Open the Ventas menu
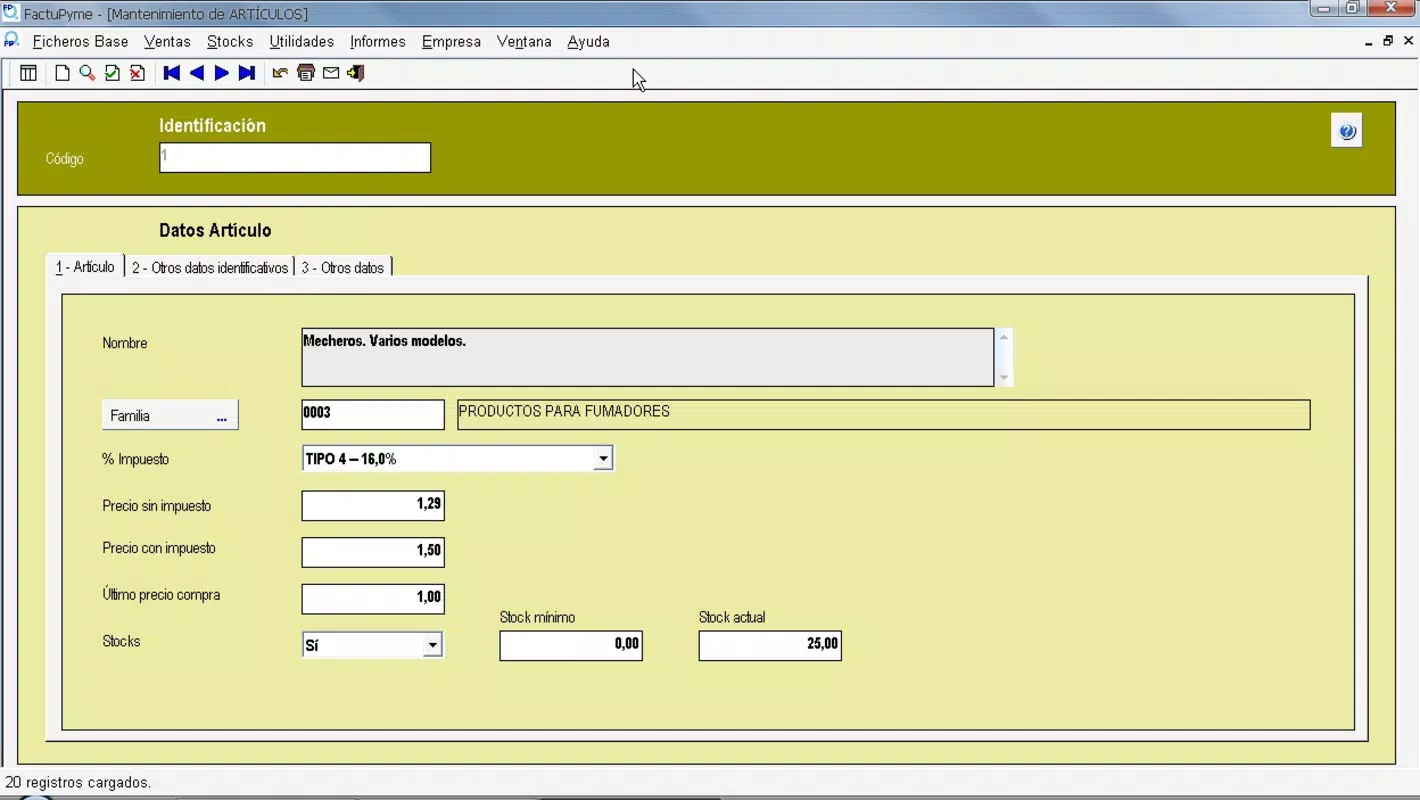 [167, 42]
